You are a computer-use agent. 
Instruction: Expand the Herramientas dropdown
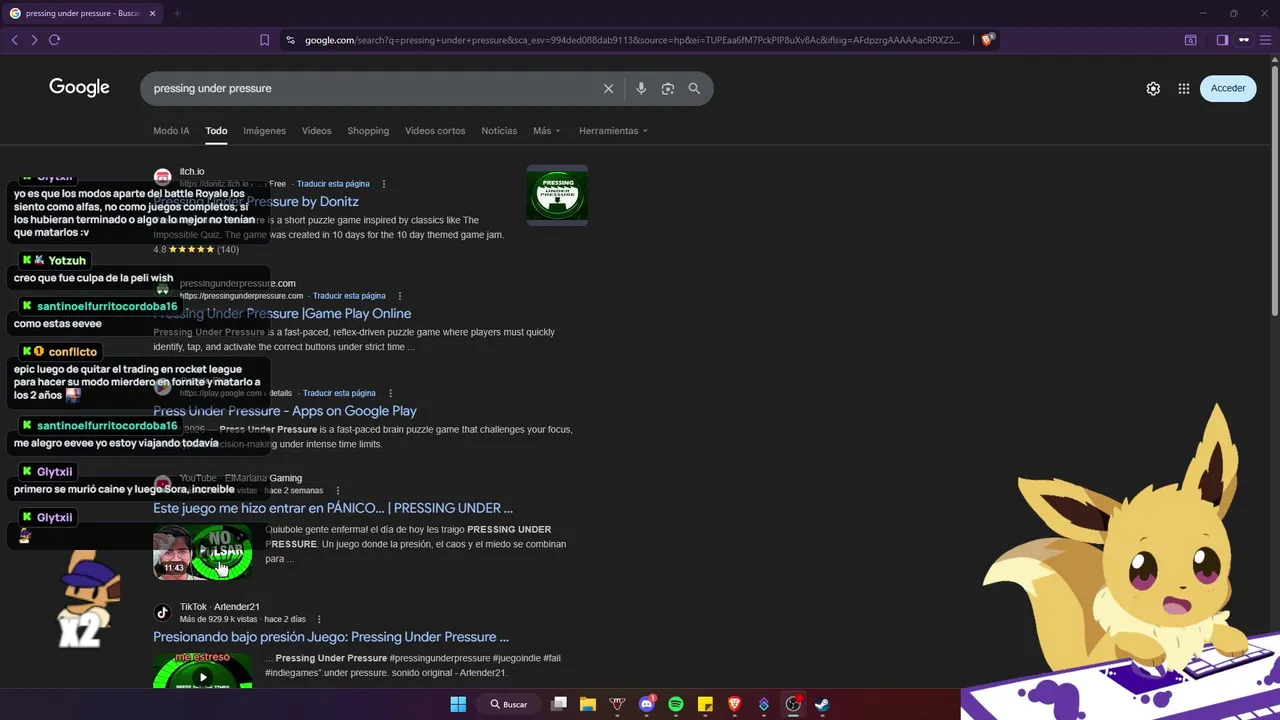click(x=613, y=131)
